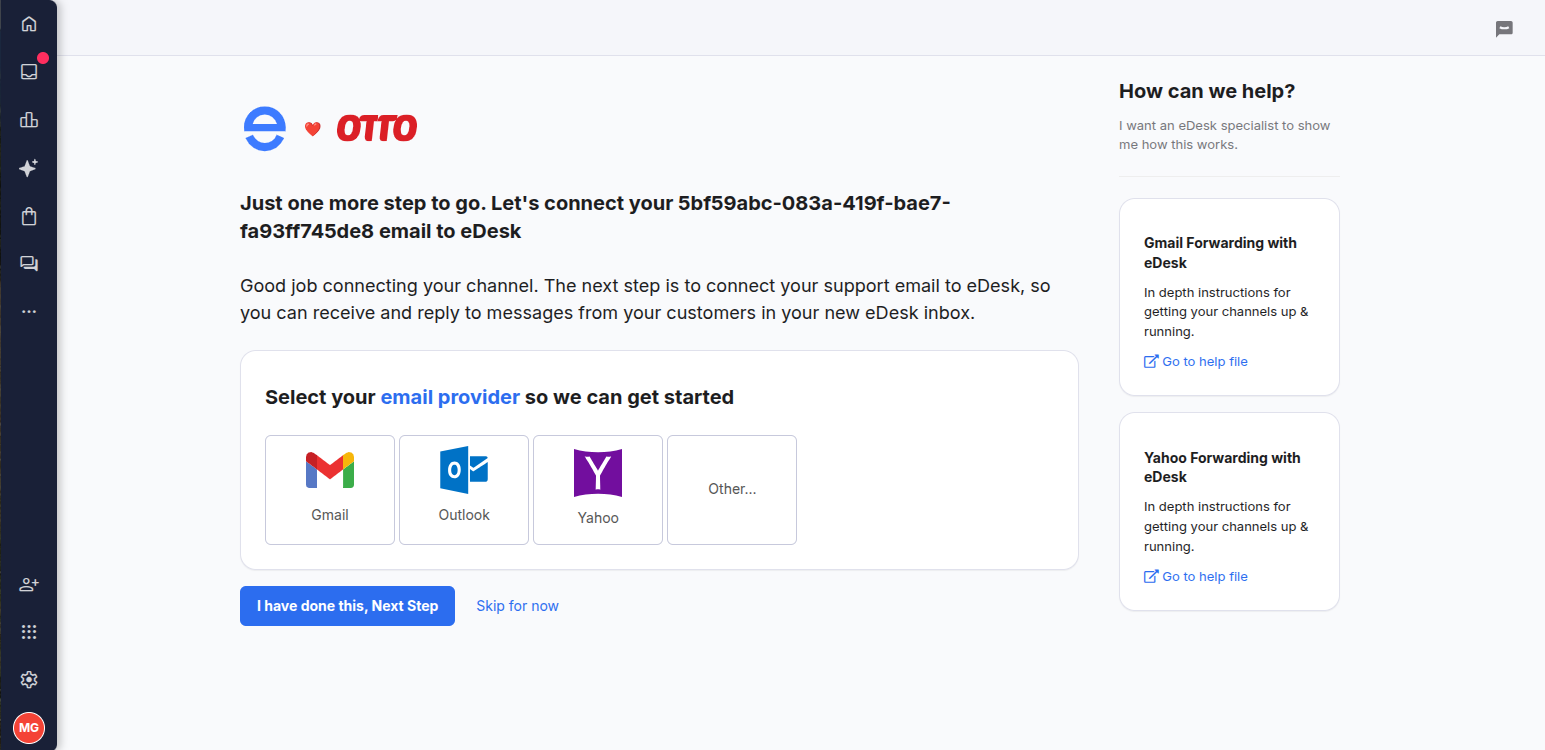1545x750 pixels.
Task: Open the MG profile avatar
Action: (29, 727)
